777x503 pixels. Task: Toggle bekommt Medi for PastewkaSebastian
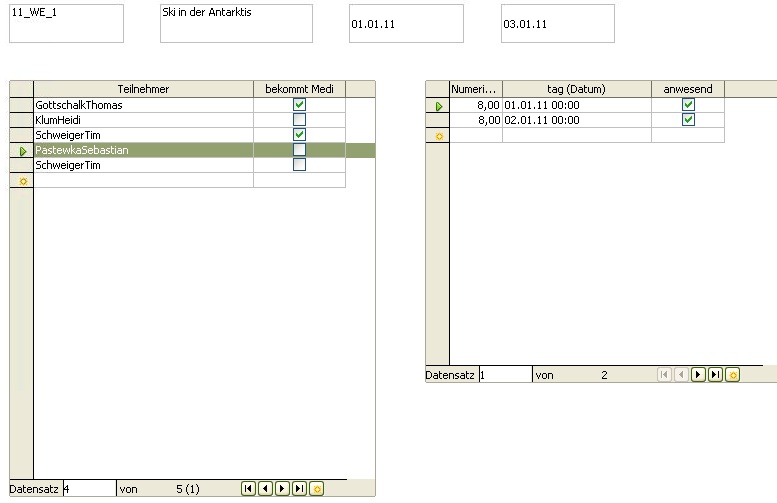coord(299,150)
